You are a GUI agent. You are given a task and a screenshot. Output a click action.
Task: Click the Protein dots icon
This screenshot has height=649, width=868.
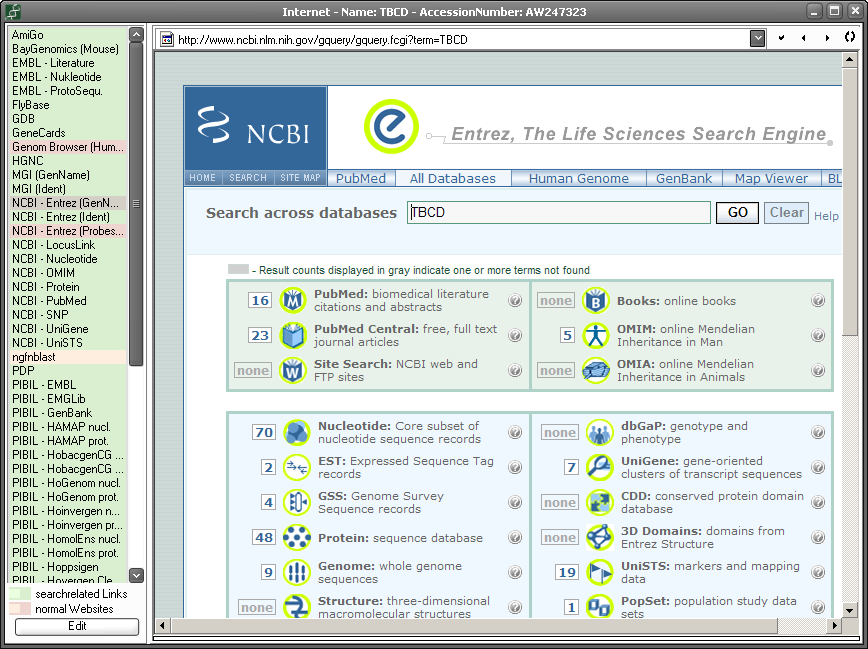point(297,538)
